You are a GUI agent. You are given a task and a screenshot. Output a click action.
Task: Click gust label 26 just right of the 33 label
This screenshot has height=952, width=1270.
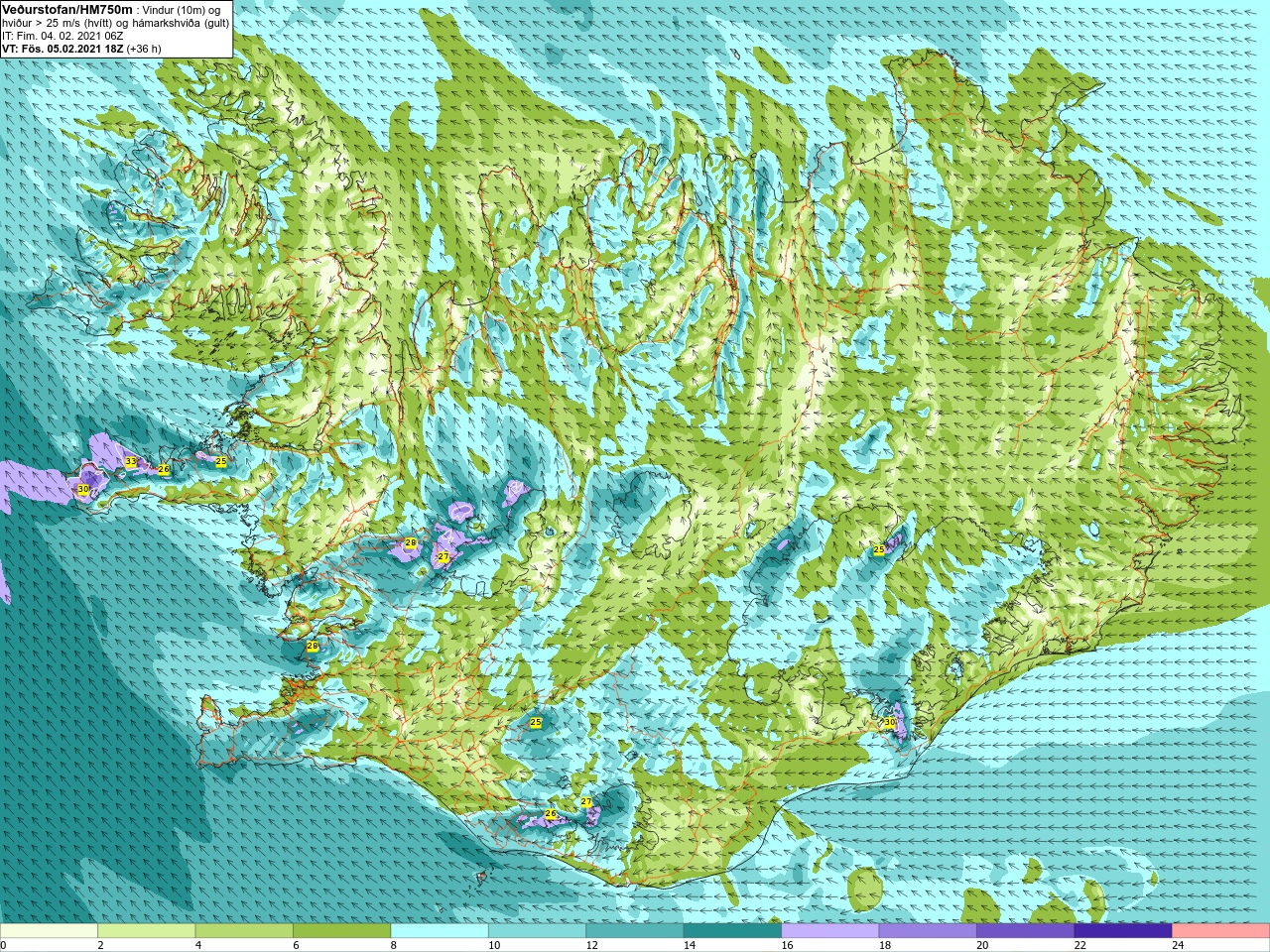coord(164,469)
